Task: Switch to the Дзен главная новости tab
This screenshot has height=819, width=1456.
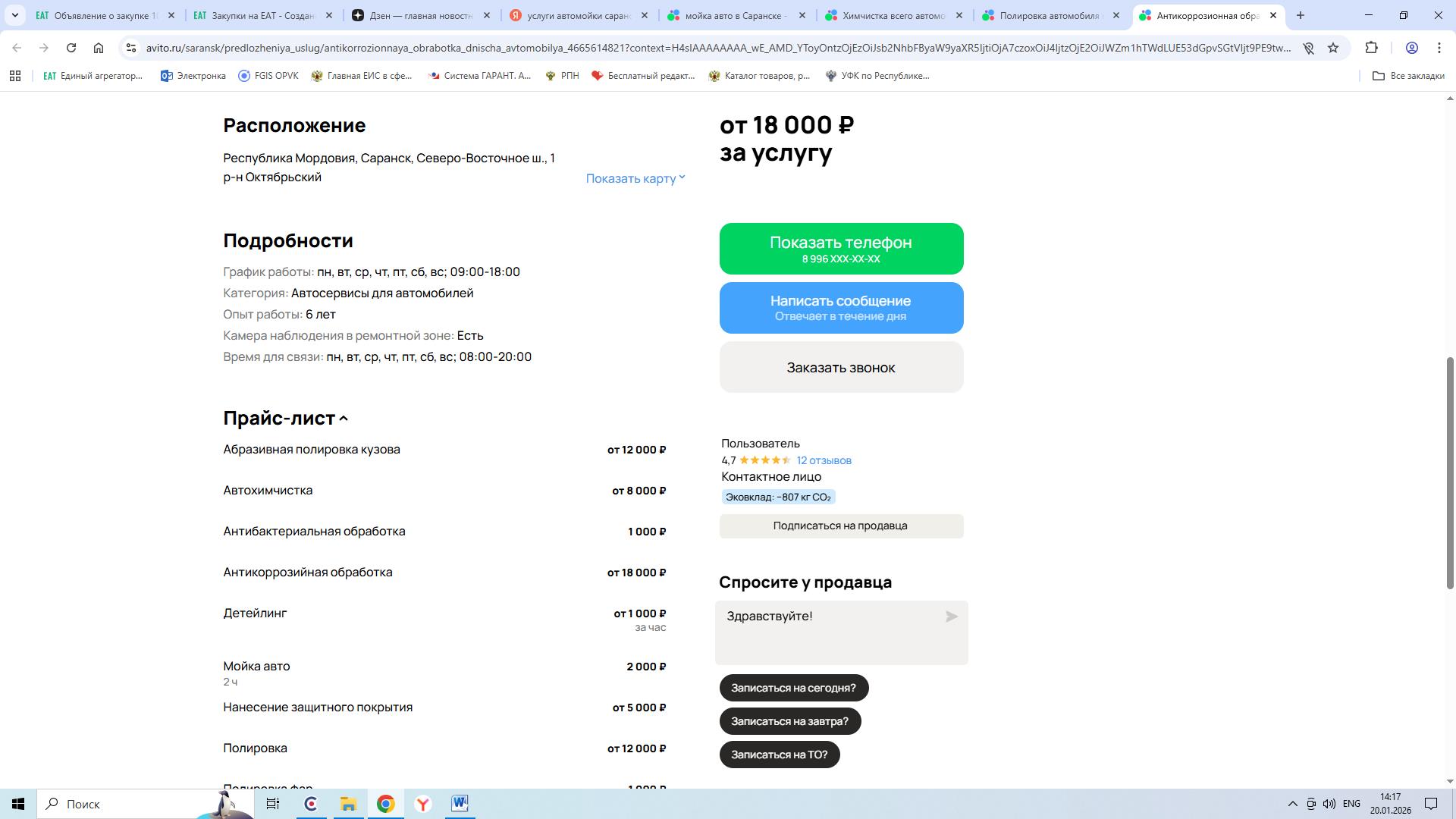Action: tap(421, 15)
